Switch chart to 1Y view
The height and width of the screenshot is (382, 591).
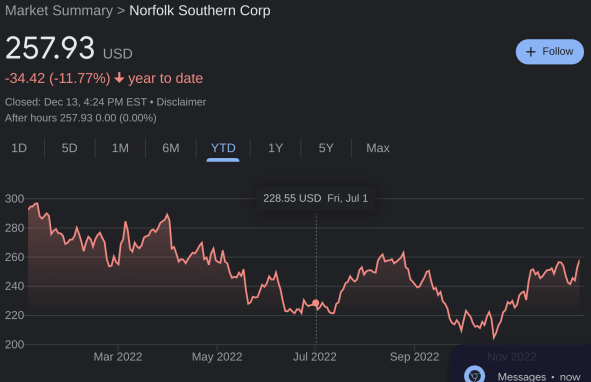click(x=276, y=148)
